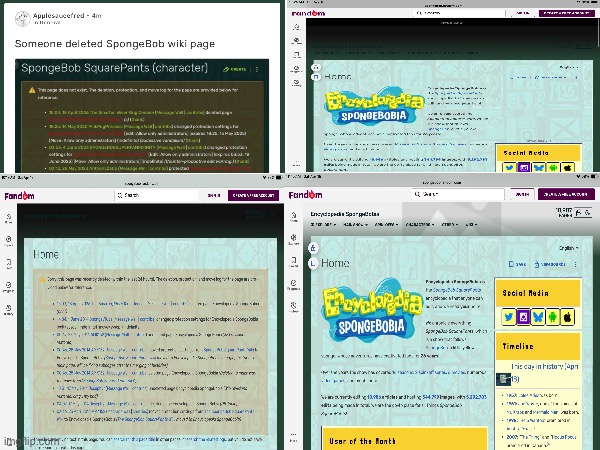Click the Twitter icon above the Timeline panel
Image resolution: width=600 pixels, height=450 pixels.
click(x=508, y=317)
